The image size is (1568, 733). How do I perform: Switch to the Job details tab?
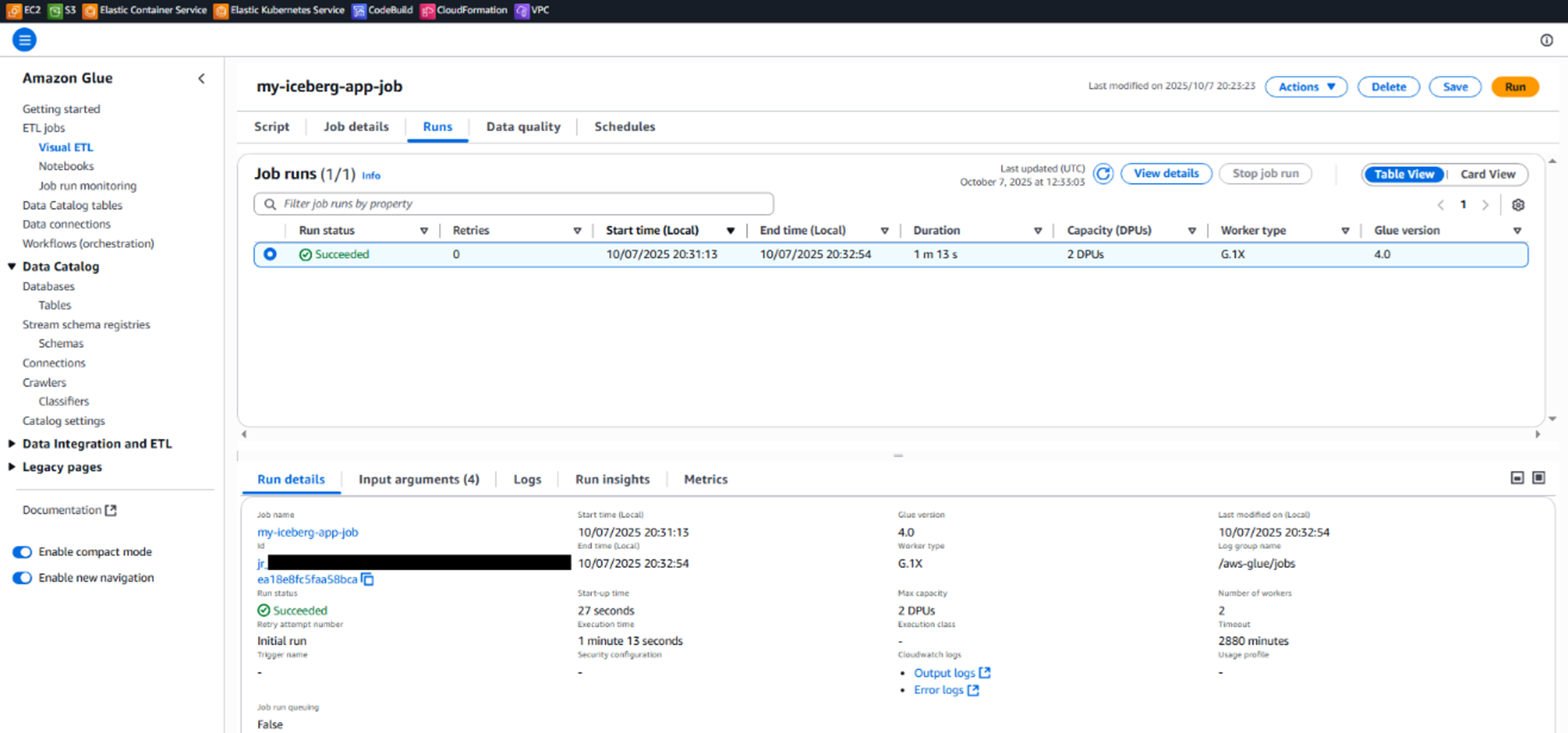coord(355,127)
